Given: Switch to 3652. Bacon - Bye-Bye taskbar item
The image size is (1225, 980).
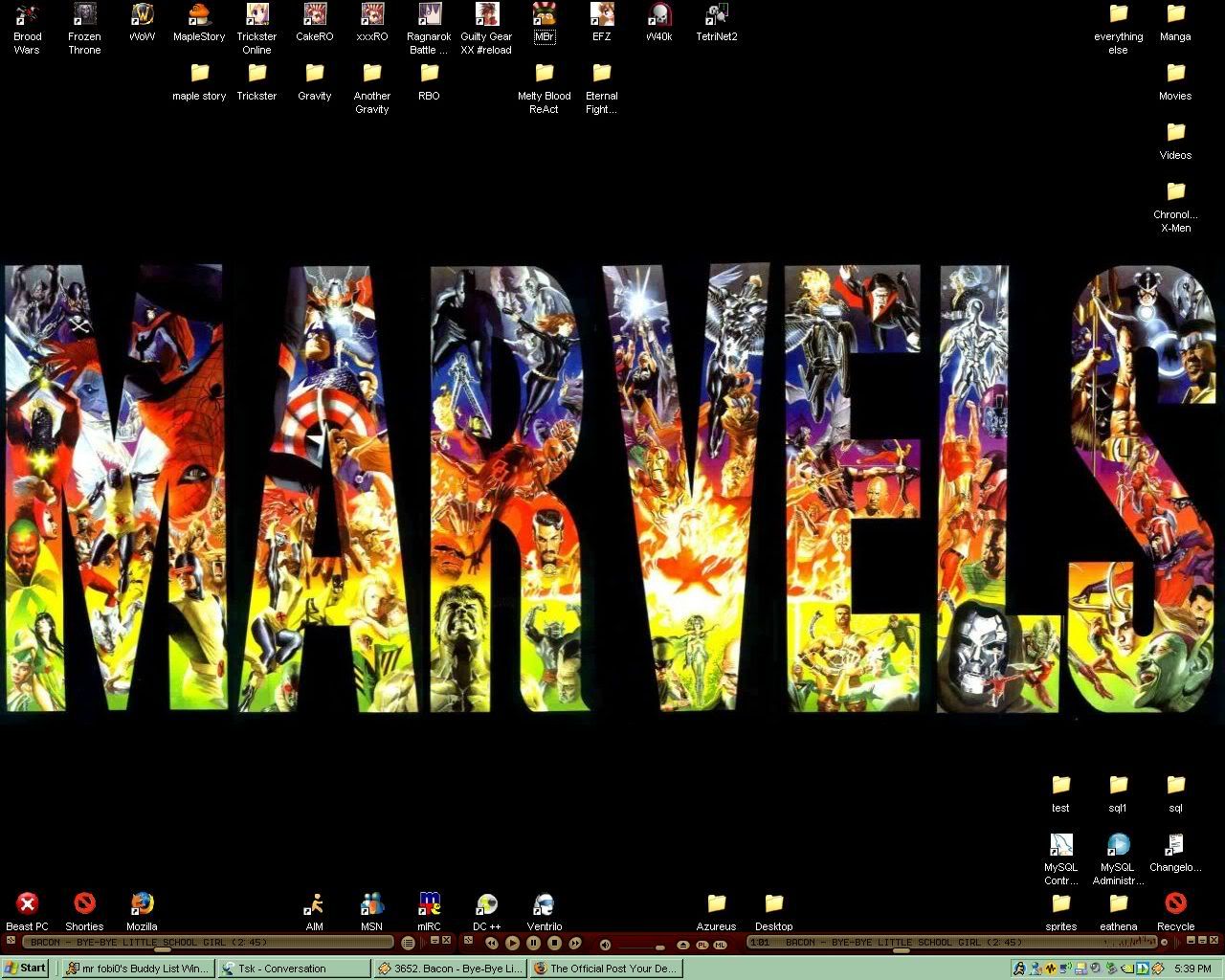Looking at the screenshot, I should [450, 969].
